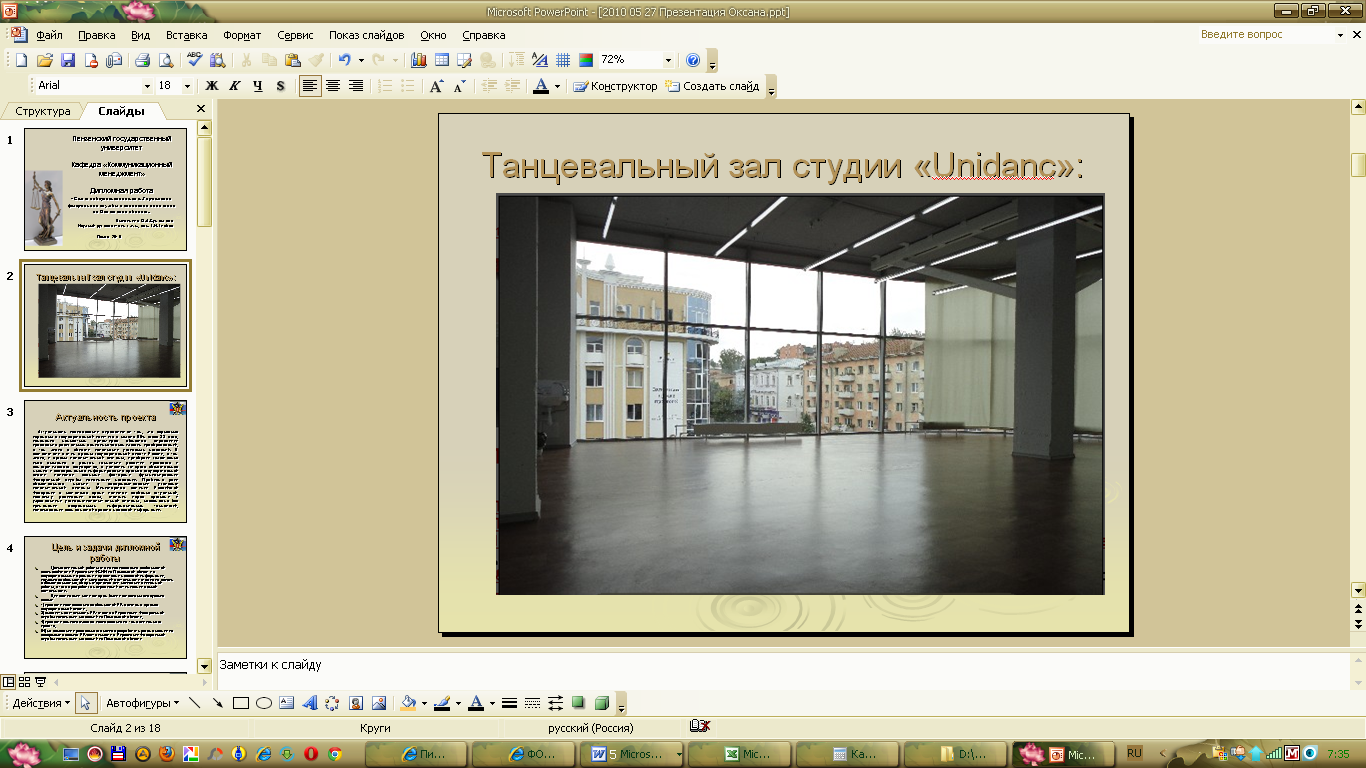
Task: Toggle Underline (Ч) formatting
Action: pos(258,86)
